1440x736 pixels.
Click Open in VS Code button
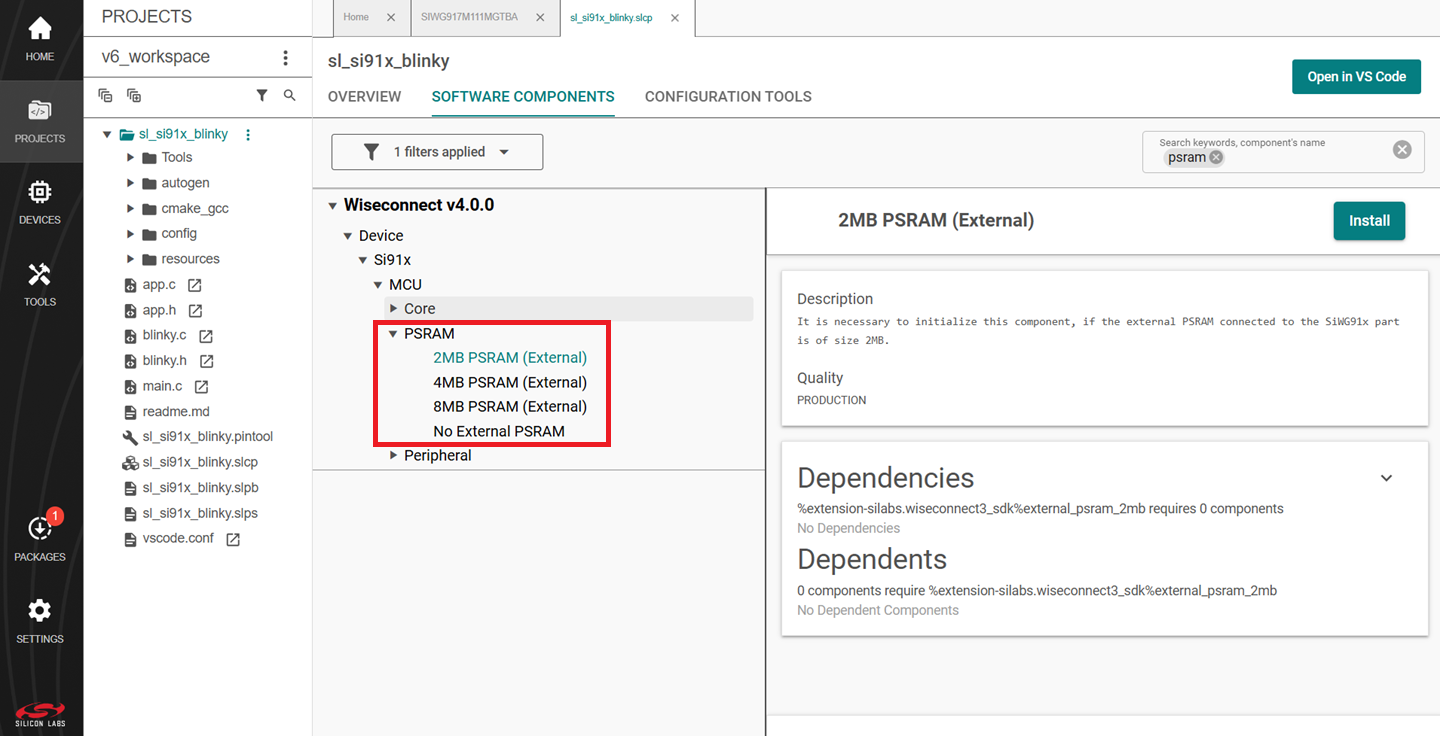pyautogui.click(x=1356, y=77)
